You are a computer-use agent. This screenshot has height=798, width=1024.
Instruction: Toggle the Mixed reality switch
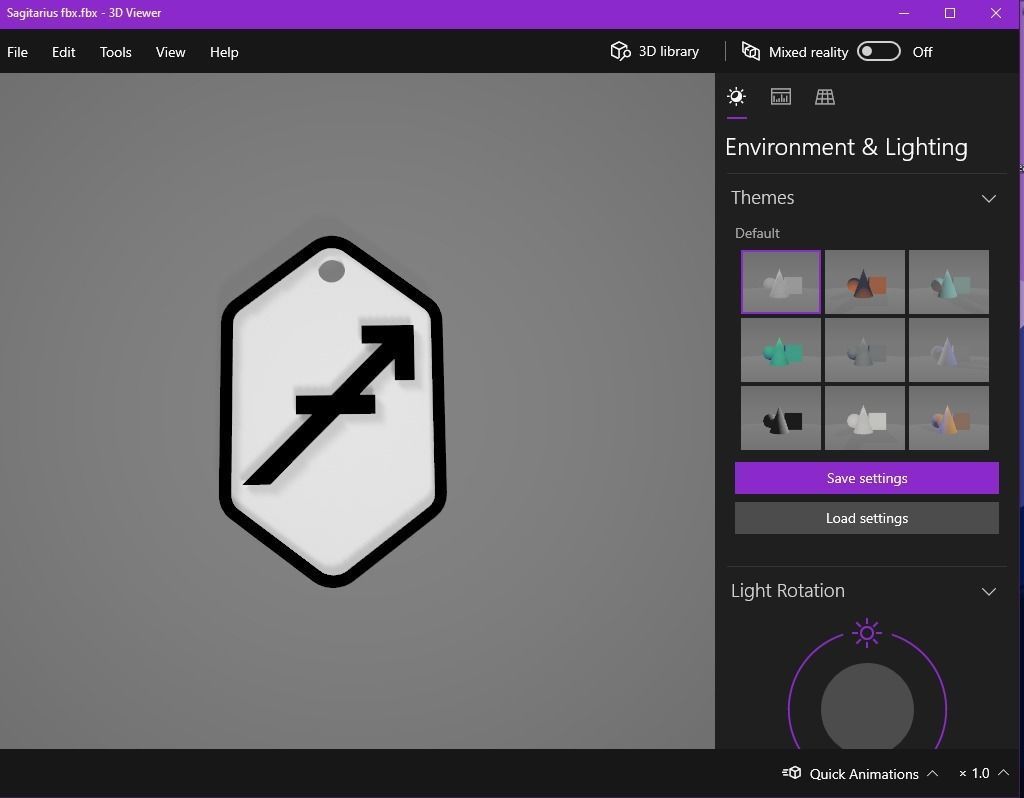(x=878, y=52)
